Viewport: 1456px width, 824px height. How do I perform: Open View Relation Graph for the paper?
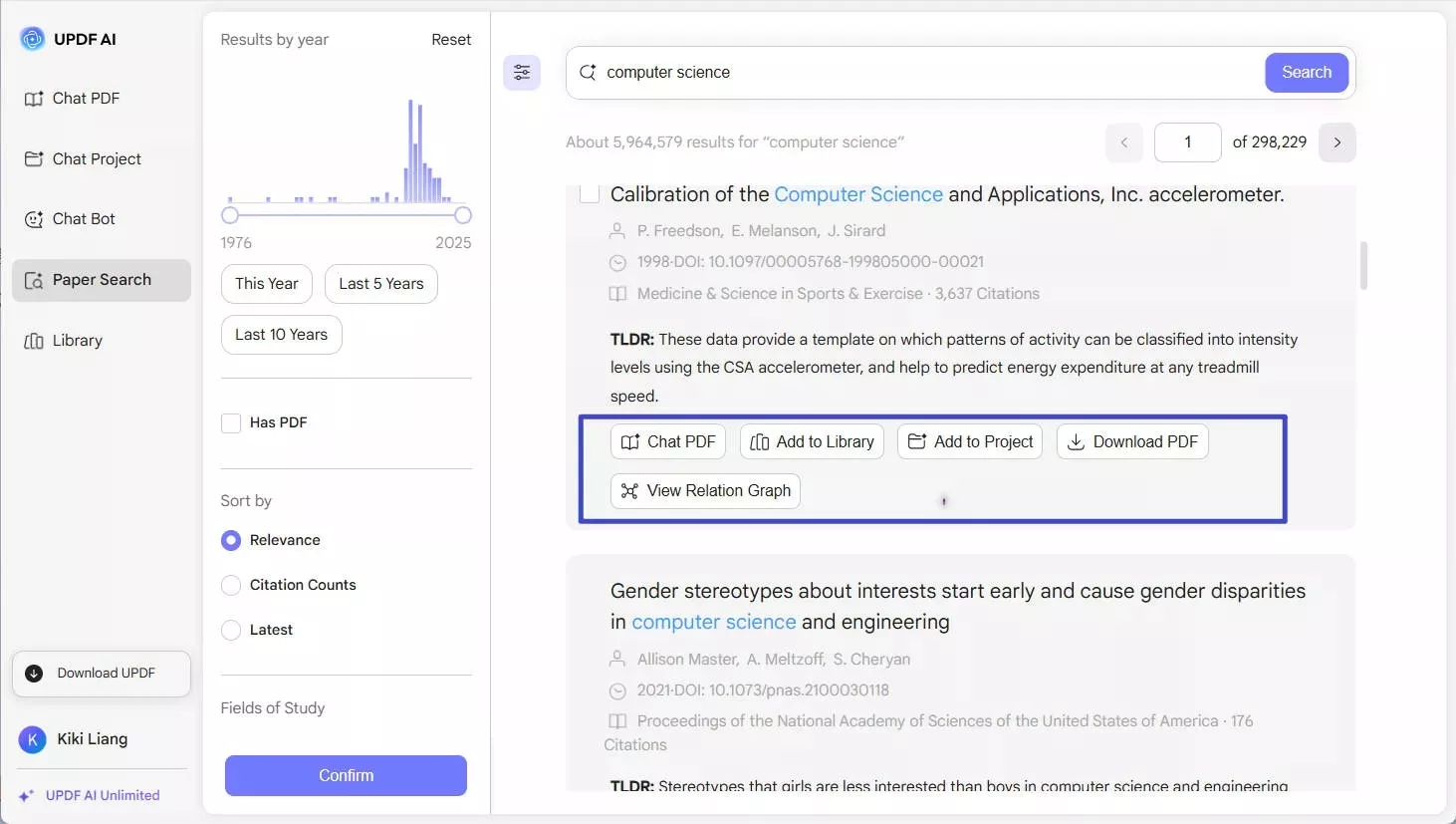click(705, 491)
